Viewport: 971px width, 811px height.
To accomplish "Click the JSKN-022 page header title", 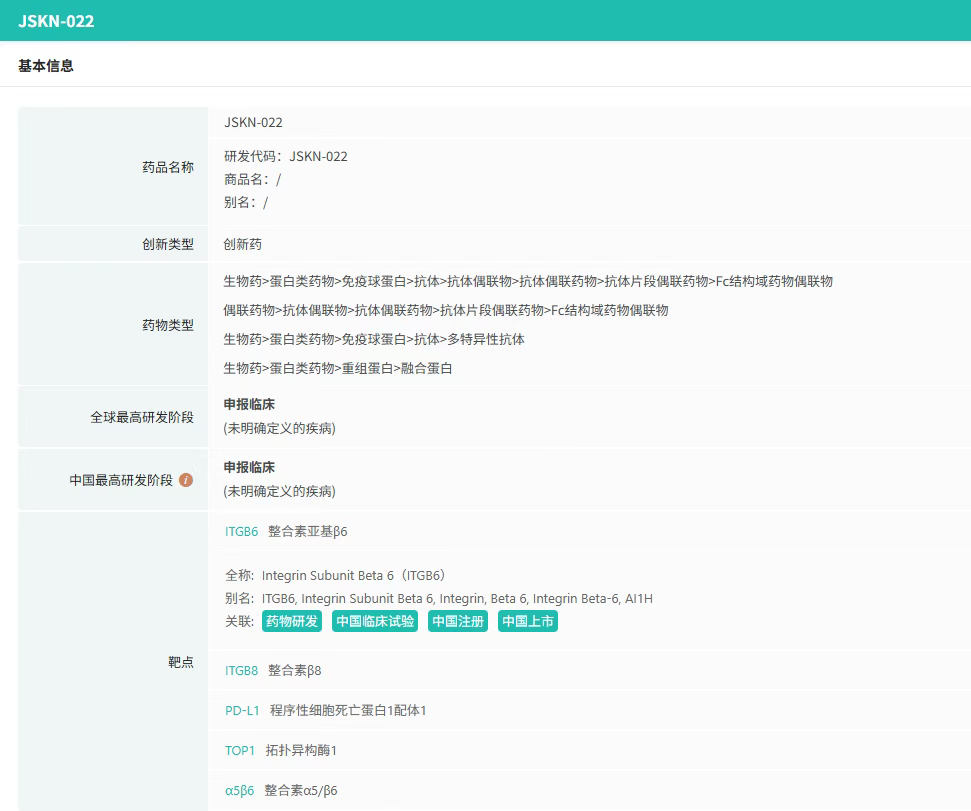I will point(56,20).
